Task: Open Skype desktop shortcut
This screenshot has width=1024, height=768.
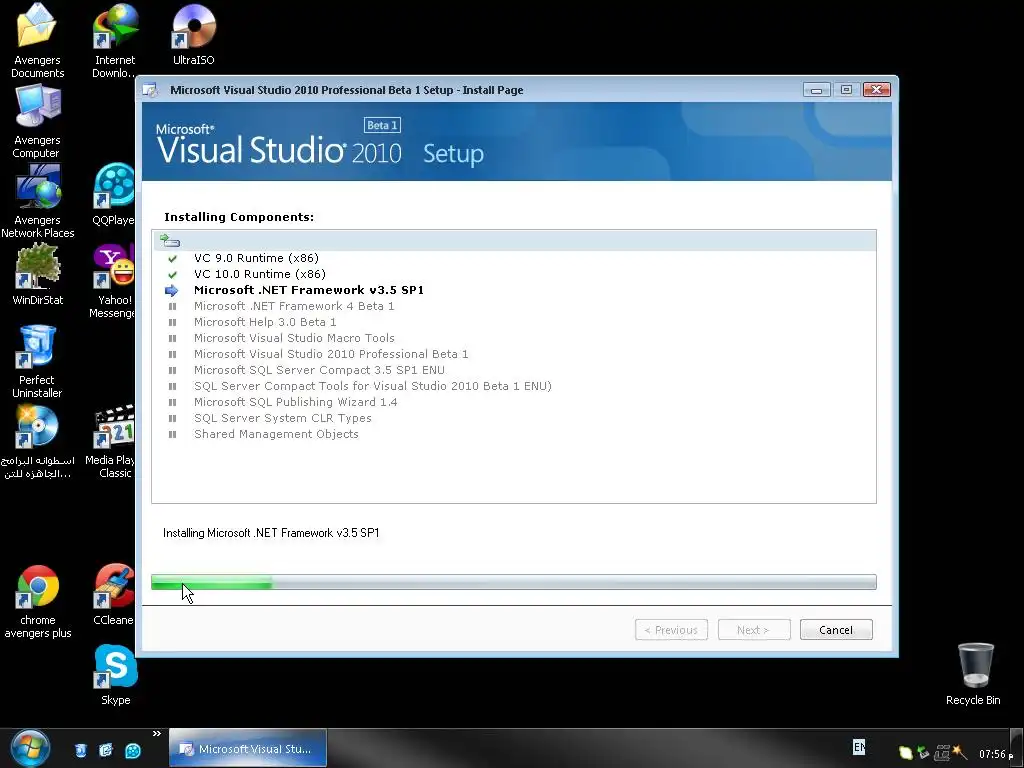Action: (x=116, y=667)
